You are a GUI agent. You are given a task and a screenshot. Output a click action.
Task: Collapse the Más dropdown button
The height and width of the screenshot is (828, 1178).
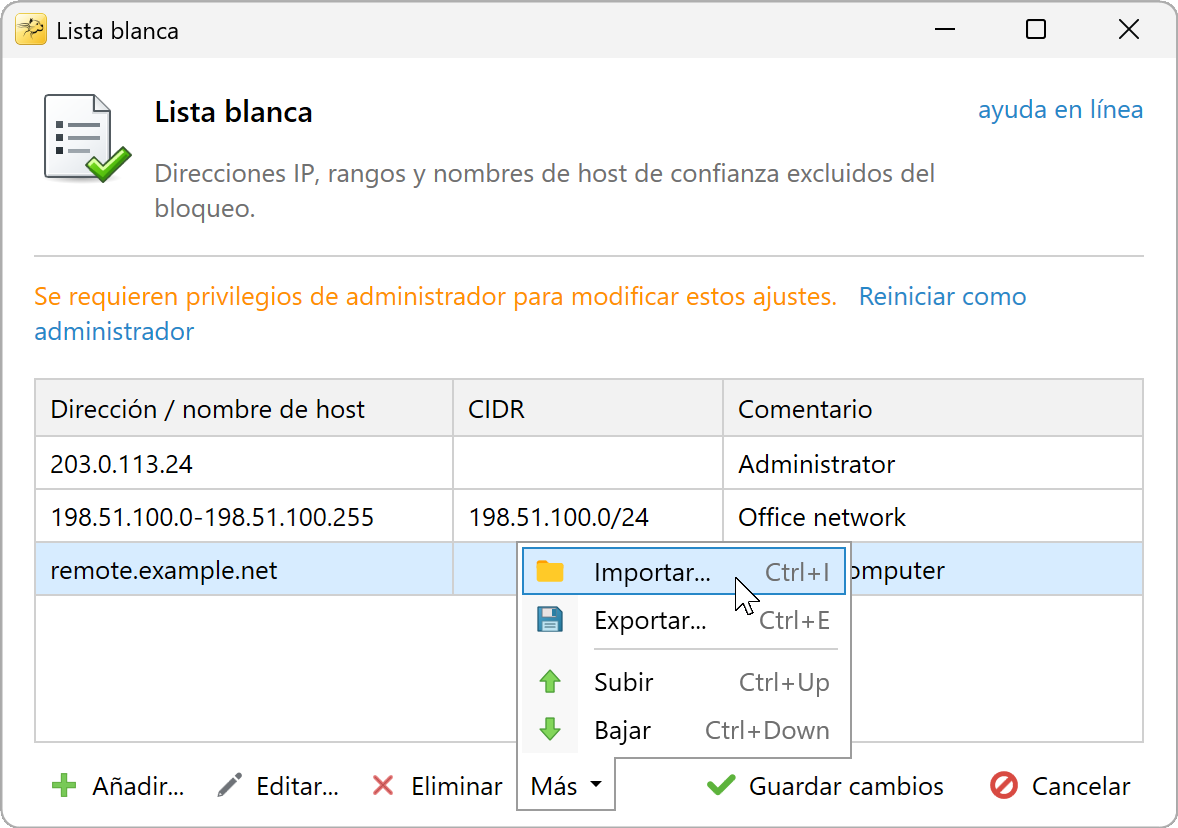566,785
